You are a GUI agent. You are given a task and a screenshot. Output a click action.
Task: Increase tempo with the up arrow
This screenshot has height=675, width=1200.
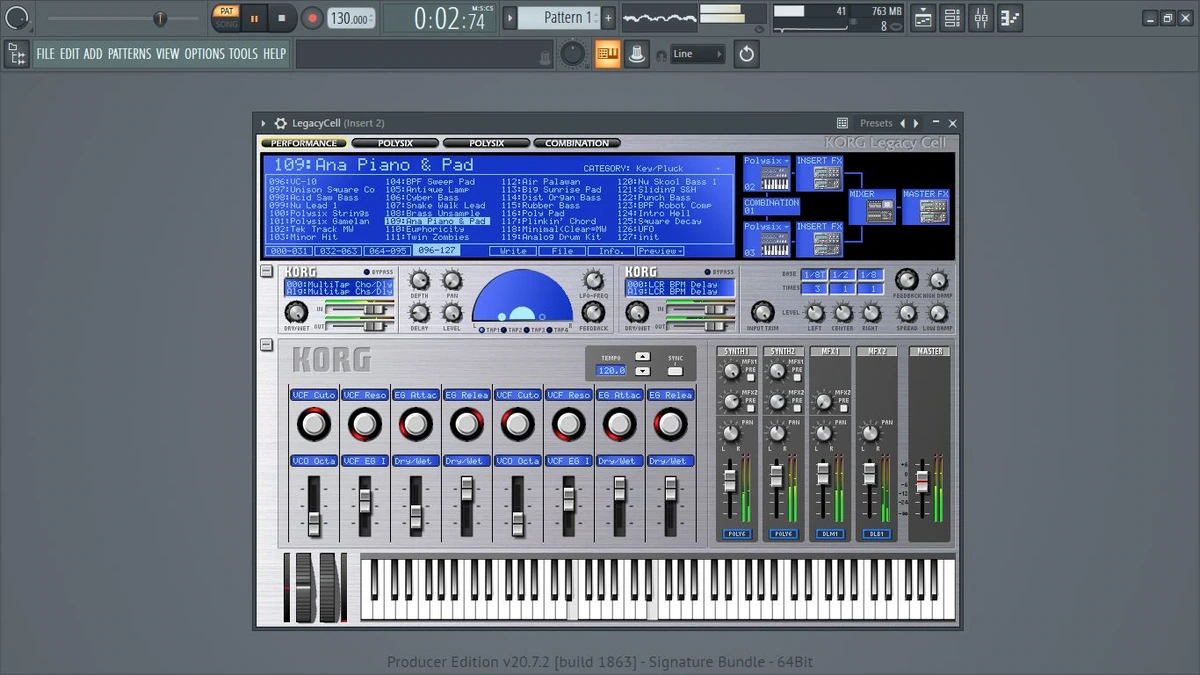(x=643, y=356)
